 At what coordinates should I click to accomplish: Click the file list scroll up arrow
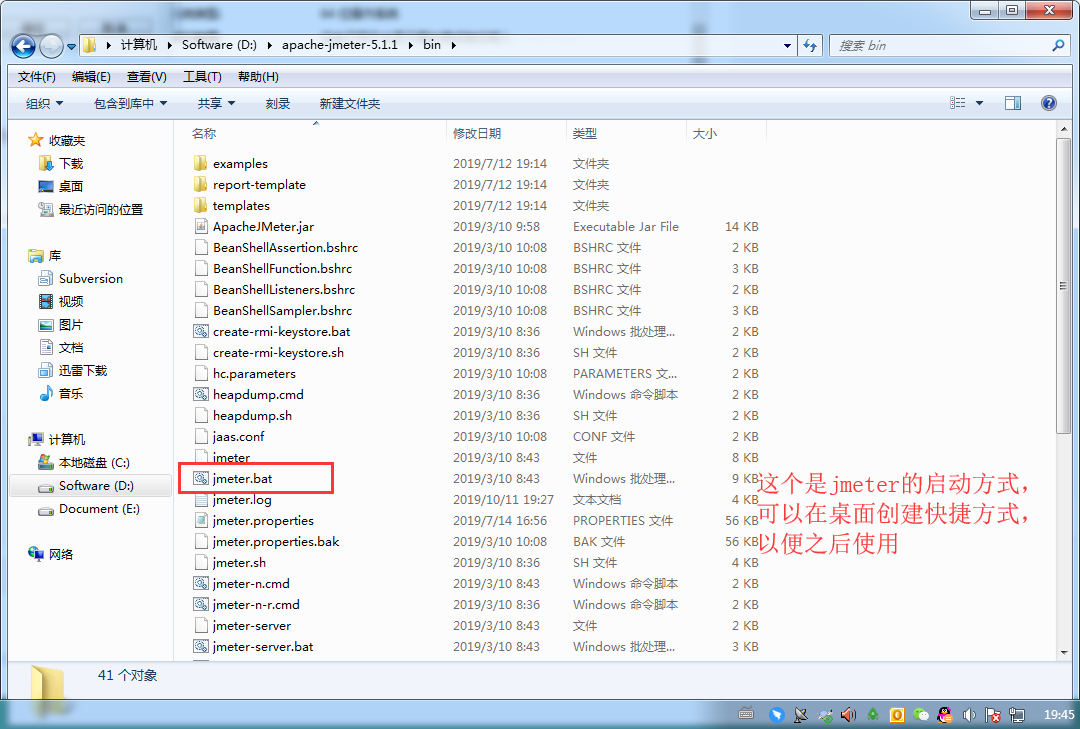1063,129
